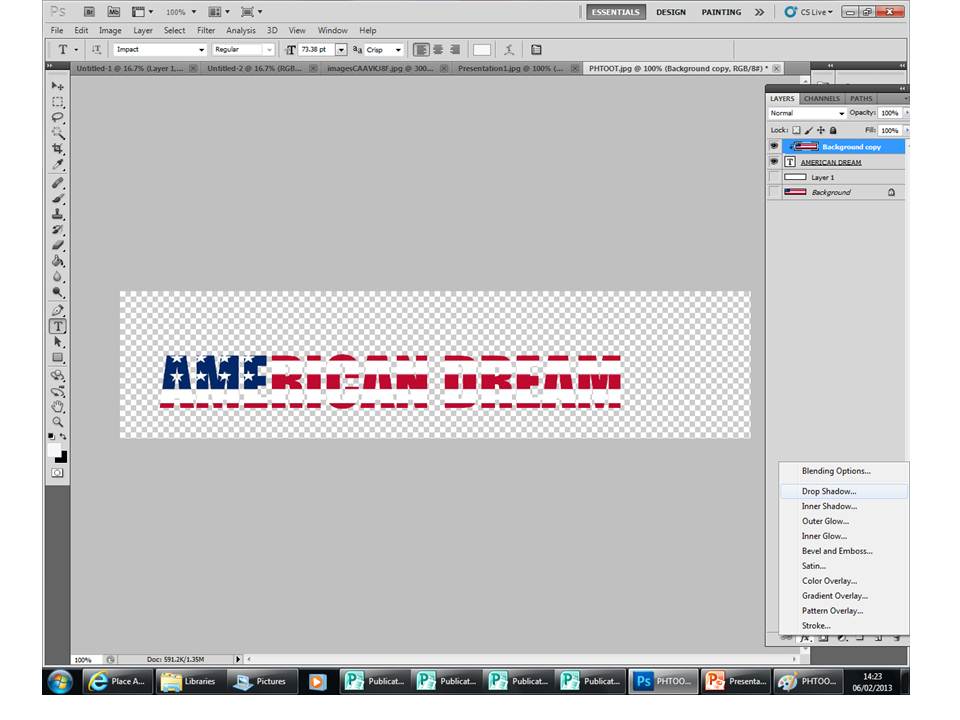960x720 pixels.
Task: Set text alignment to right
Action: click(x=454, y=50)
